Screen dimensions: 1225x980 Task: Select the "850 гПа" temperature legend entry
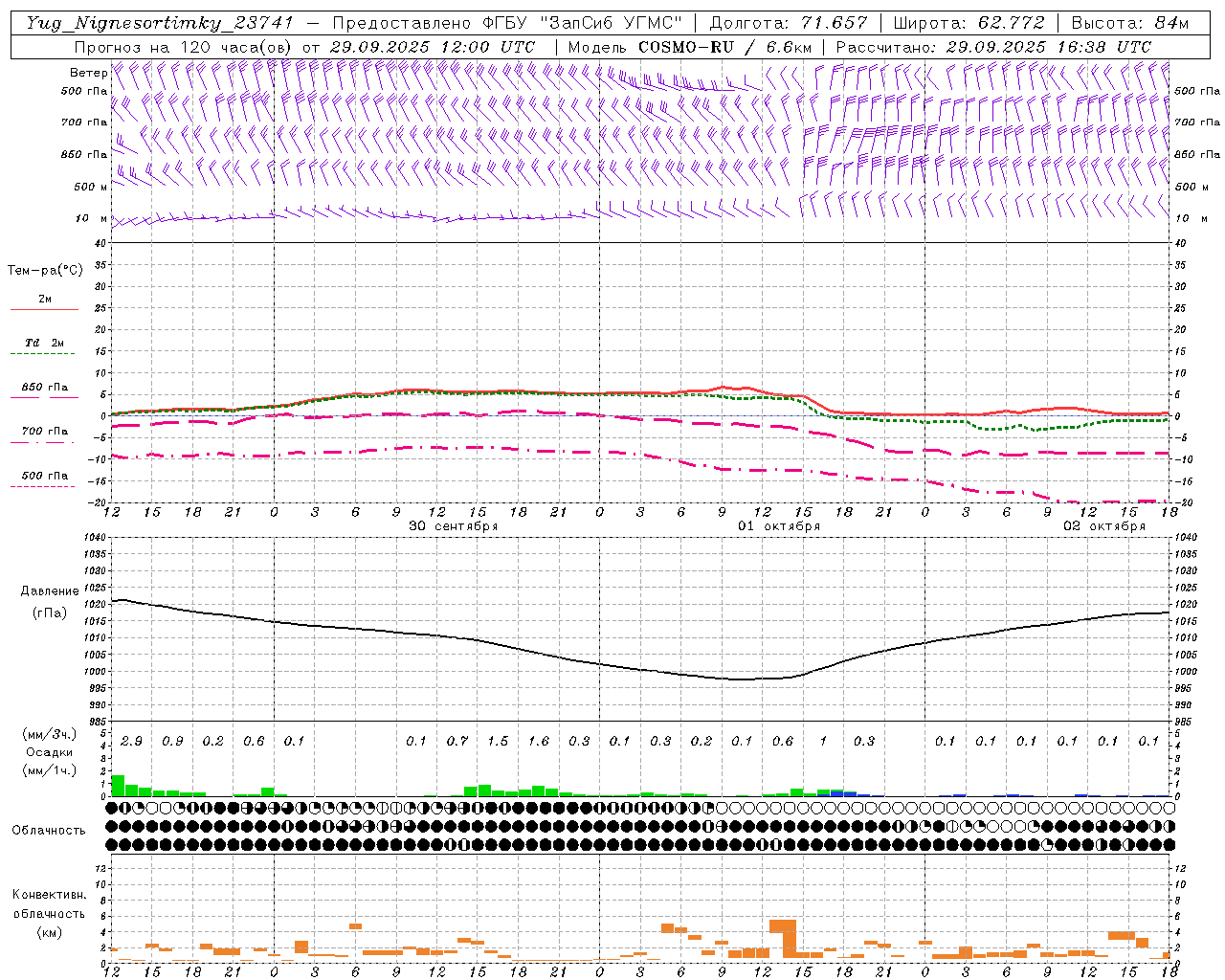45,388
